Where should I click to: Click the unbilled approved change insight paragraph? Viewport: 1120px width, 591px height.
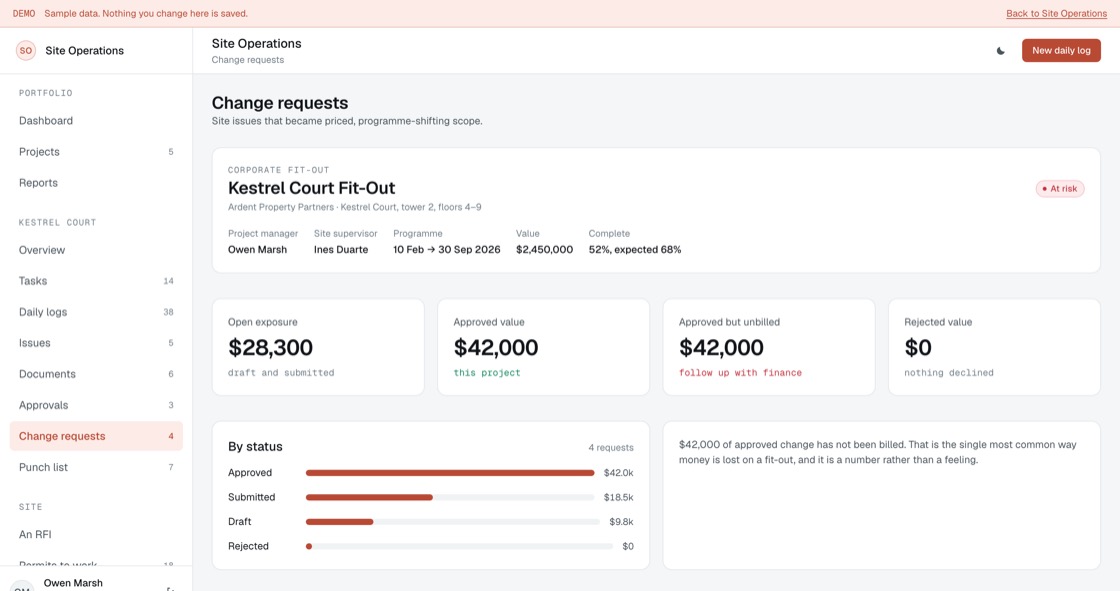pos(877,452)
